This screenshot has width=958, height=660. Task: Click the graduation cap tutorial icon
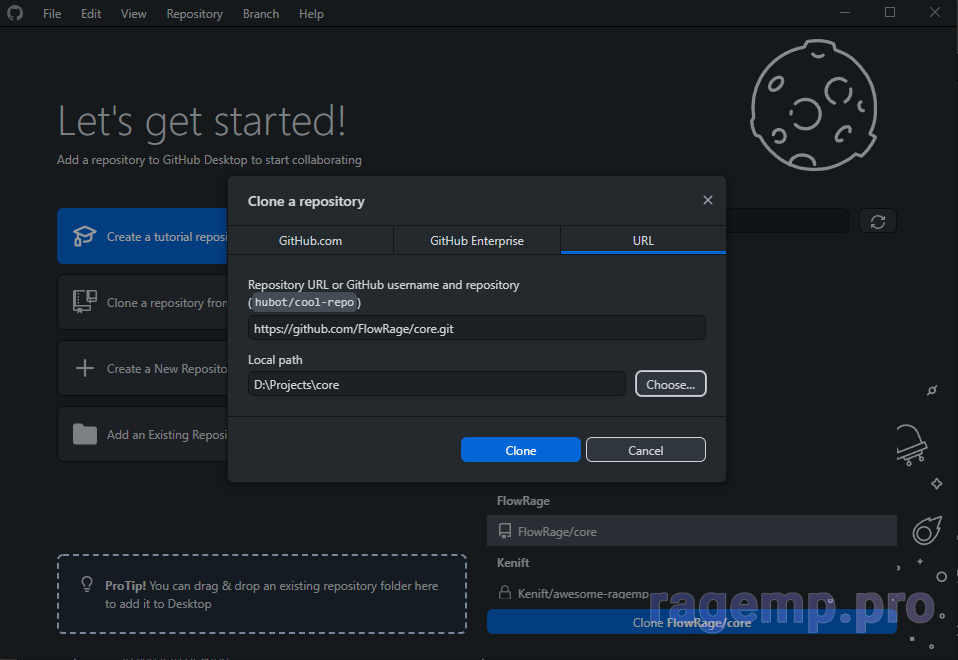[x=84, y=236]
